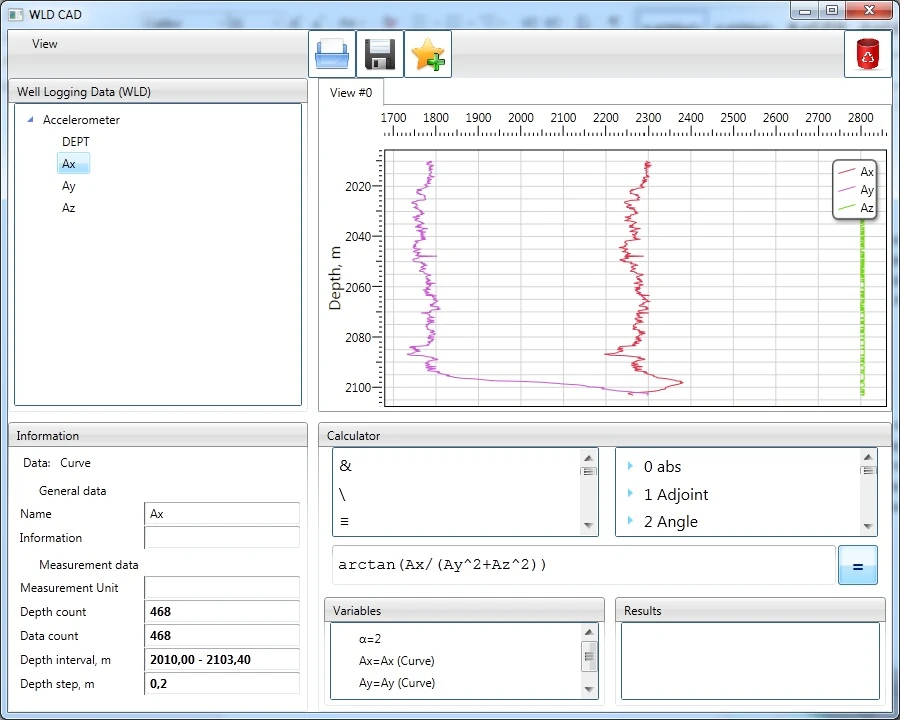Open the View menu
This screenshot has width=900, height=720.
pyautogui.click(x=45, y=44)
